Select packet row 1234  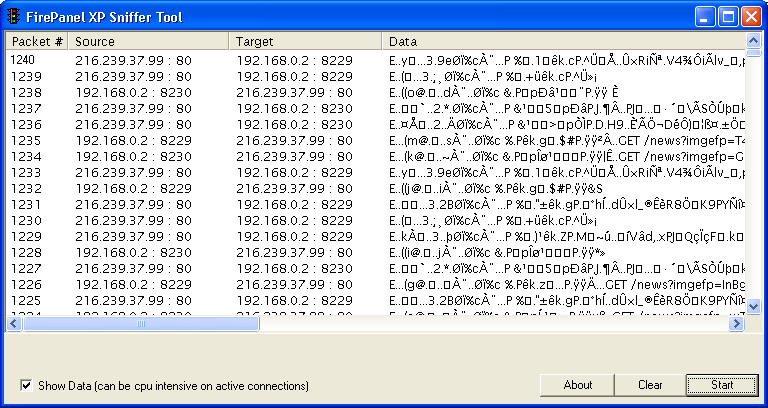pos(376,156)
